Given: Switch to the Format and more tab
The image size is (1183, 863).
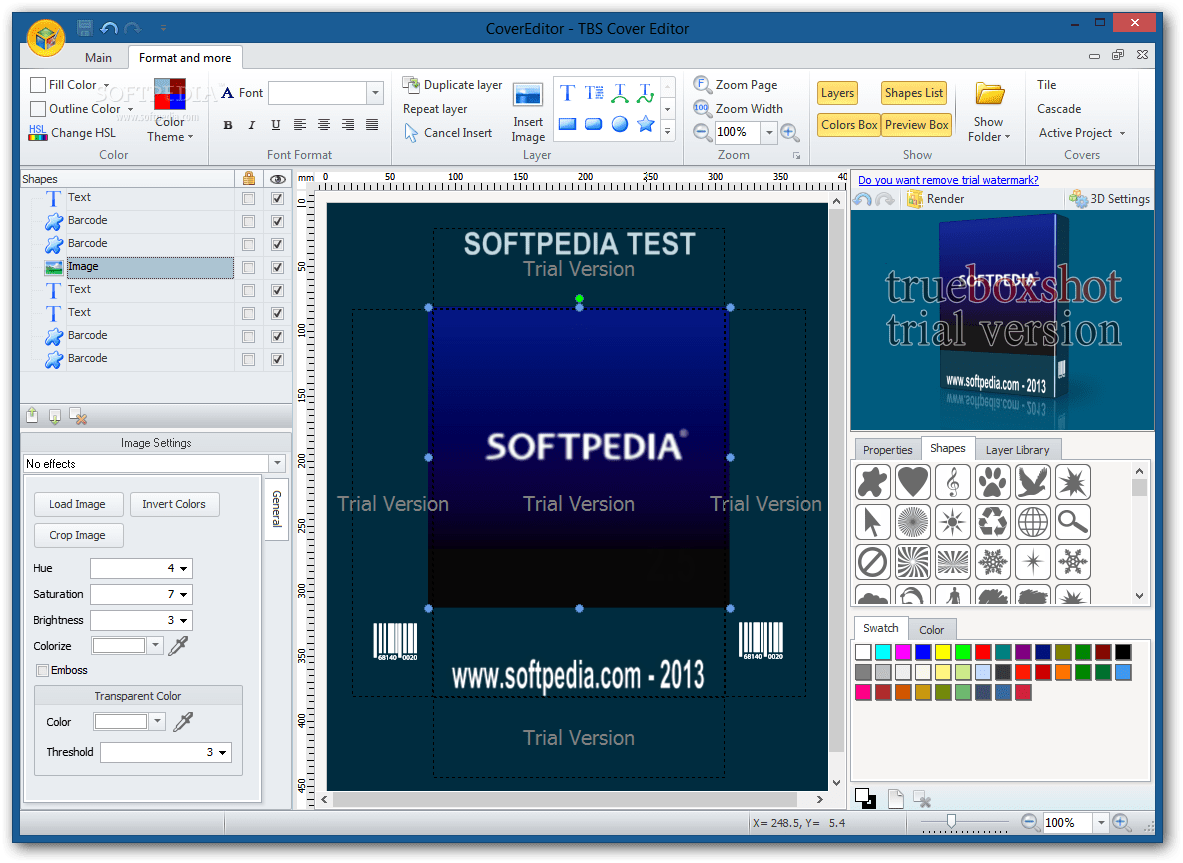Looking at the screenshot, I should [185, 57].
